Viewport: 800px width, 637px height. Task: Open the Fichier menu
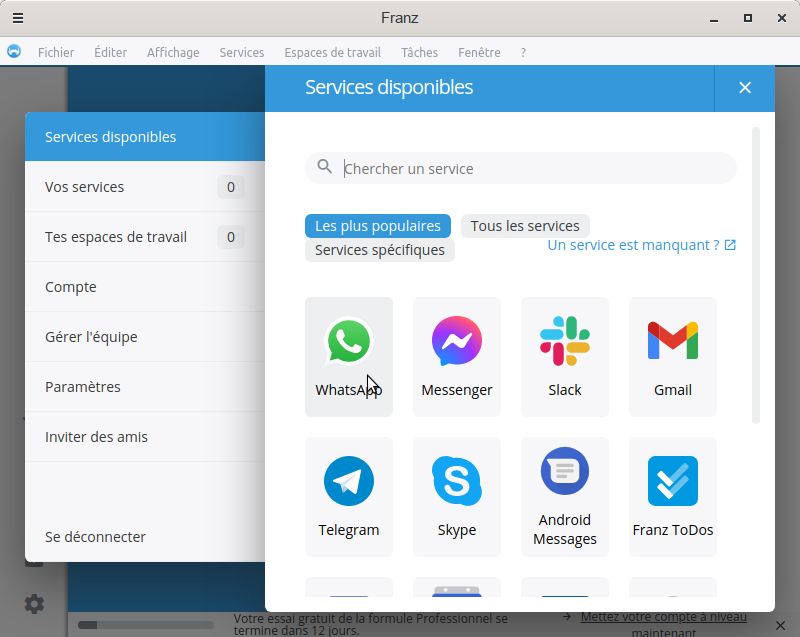[x=56, y=52]
